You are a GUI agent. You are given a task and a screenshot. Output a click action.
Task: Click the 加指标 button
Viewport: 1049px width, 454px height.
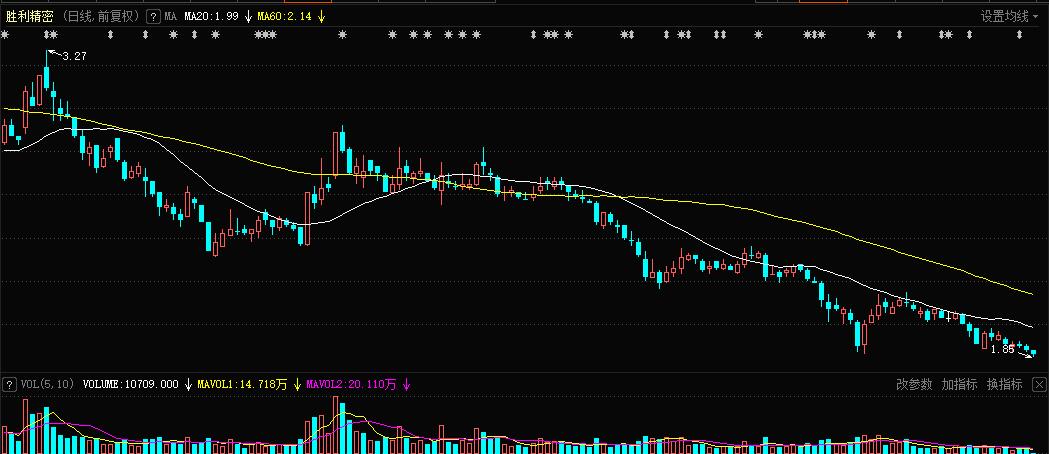[x=959, y=384]
